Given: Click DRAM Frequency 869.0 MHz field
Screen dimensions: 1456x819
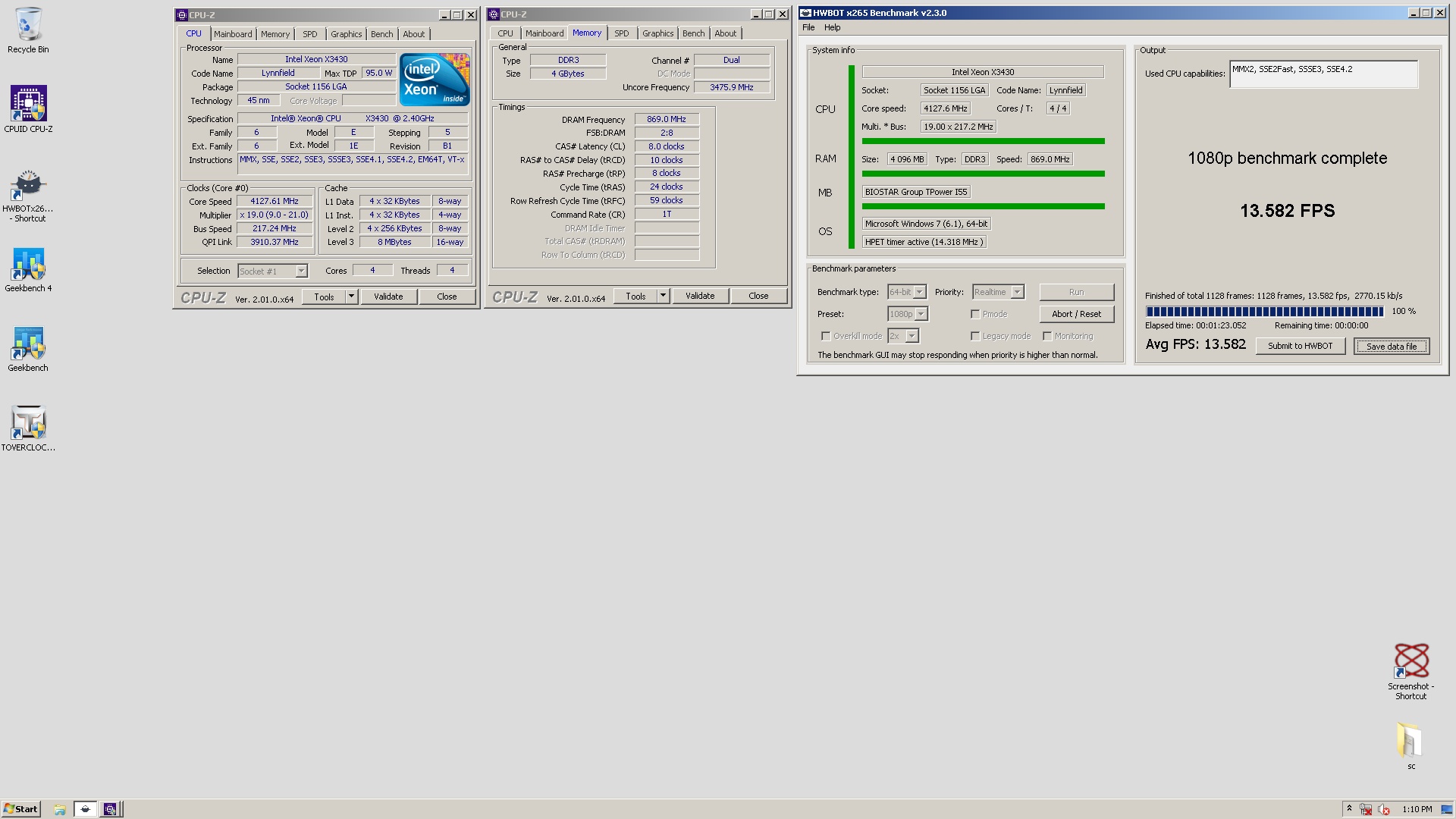Looking at the screenshot, I should 667,120.
